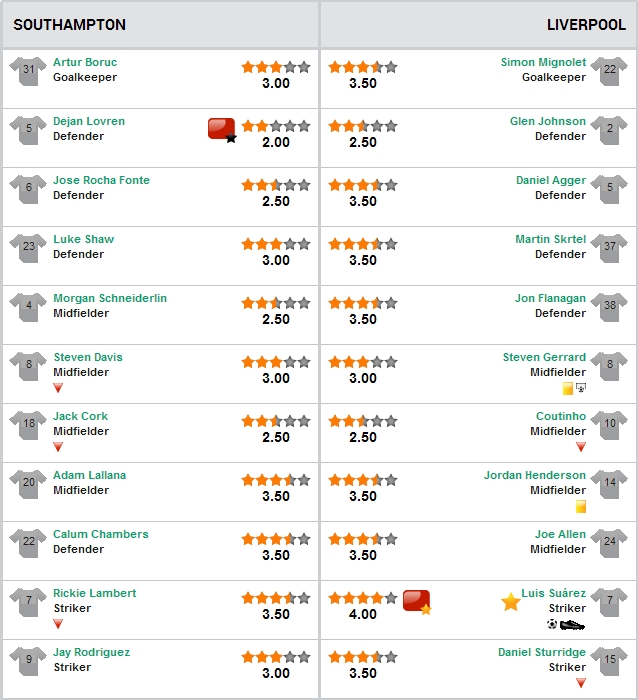The height and width of the screenshot is (700, 638).
Task: Click Artur Boruc's number 31 shirt icon
Action: coord(28,71)
